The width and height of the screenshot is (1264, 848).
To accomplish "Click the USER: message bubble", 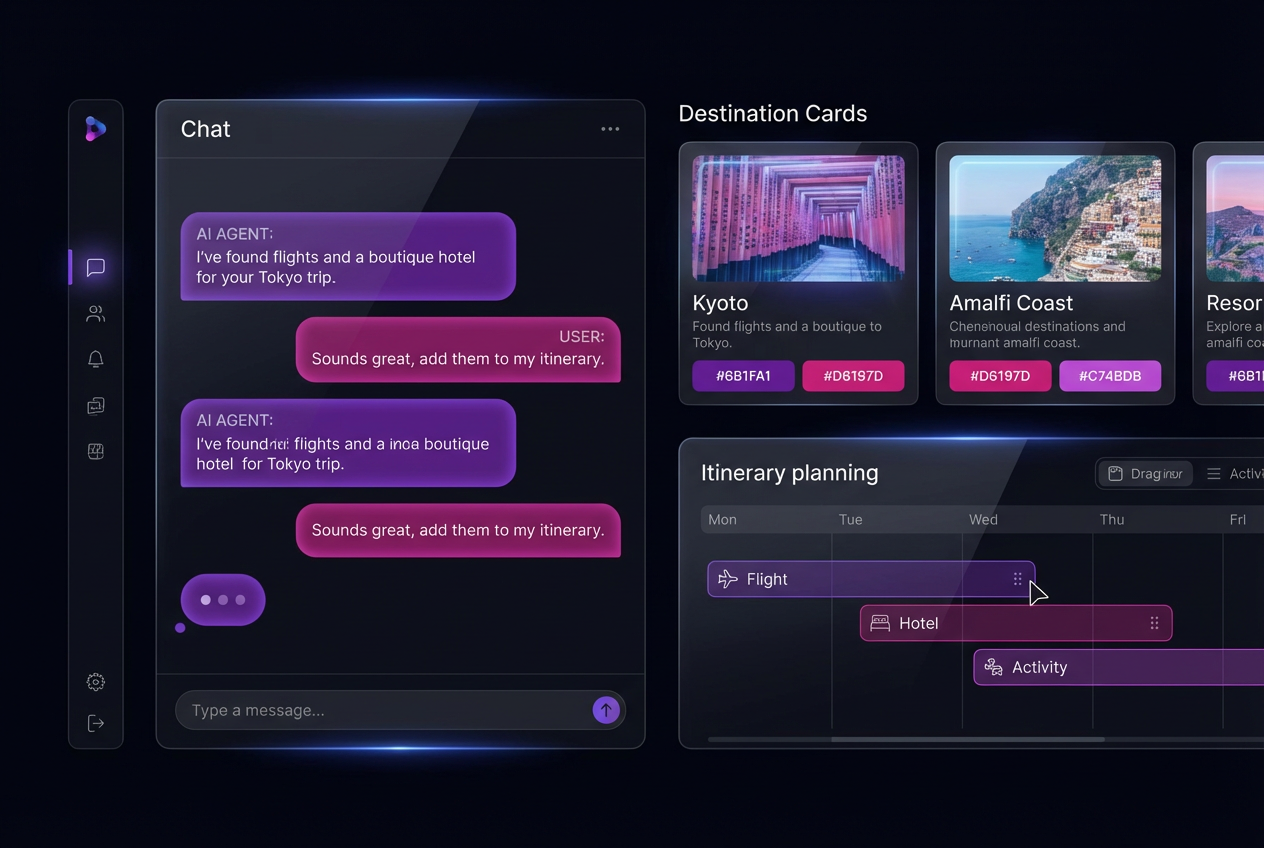I will 458,349.
